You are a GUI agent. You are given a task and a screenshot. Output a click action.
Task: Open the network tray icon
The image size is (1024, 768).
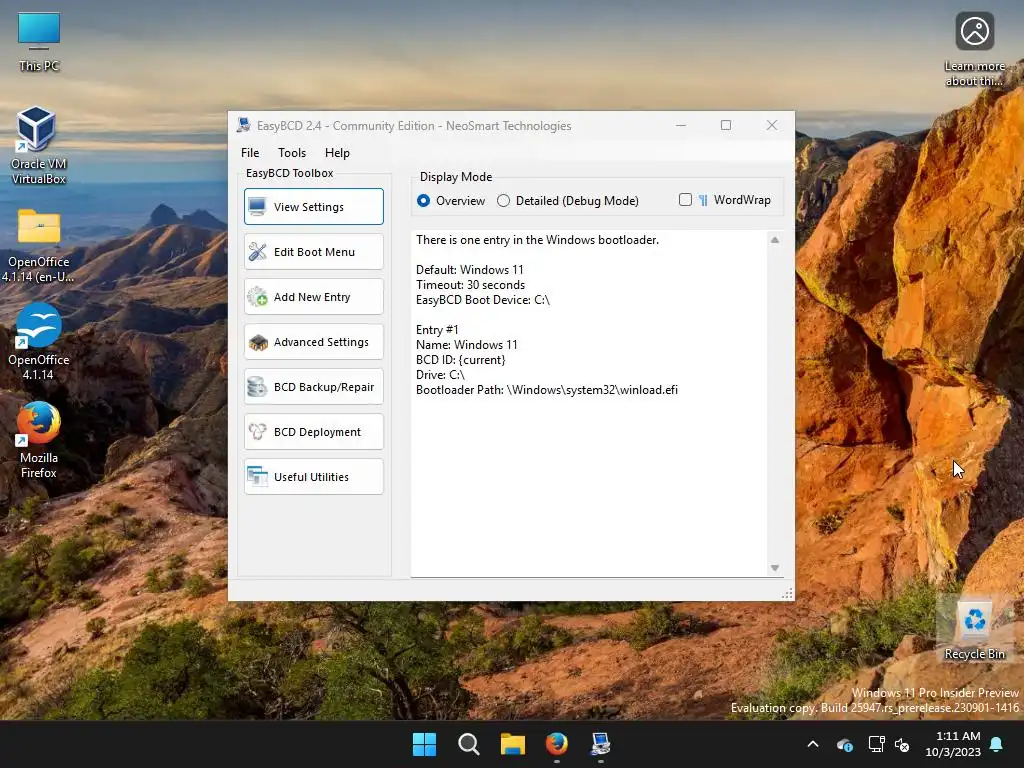pyautogui.click(x=876, y=744)
